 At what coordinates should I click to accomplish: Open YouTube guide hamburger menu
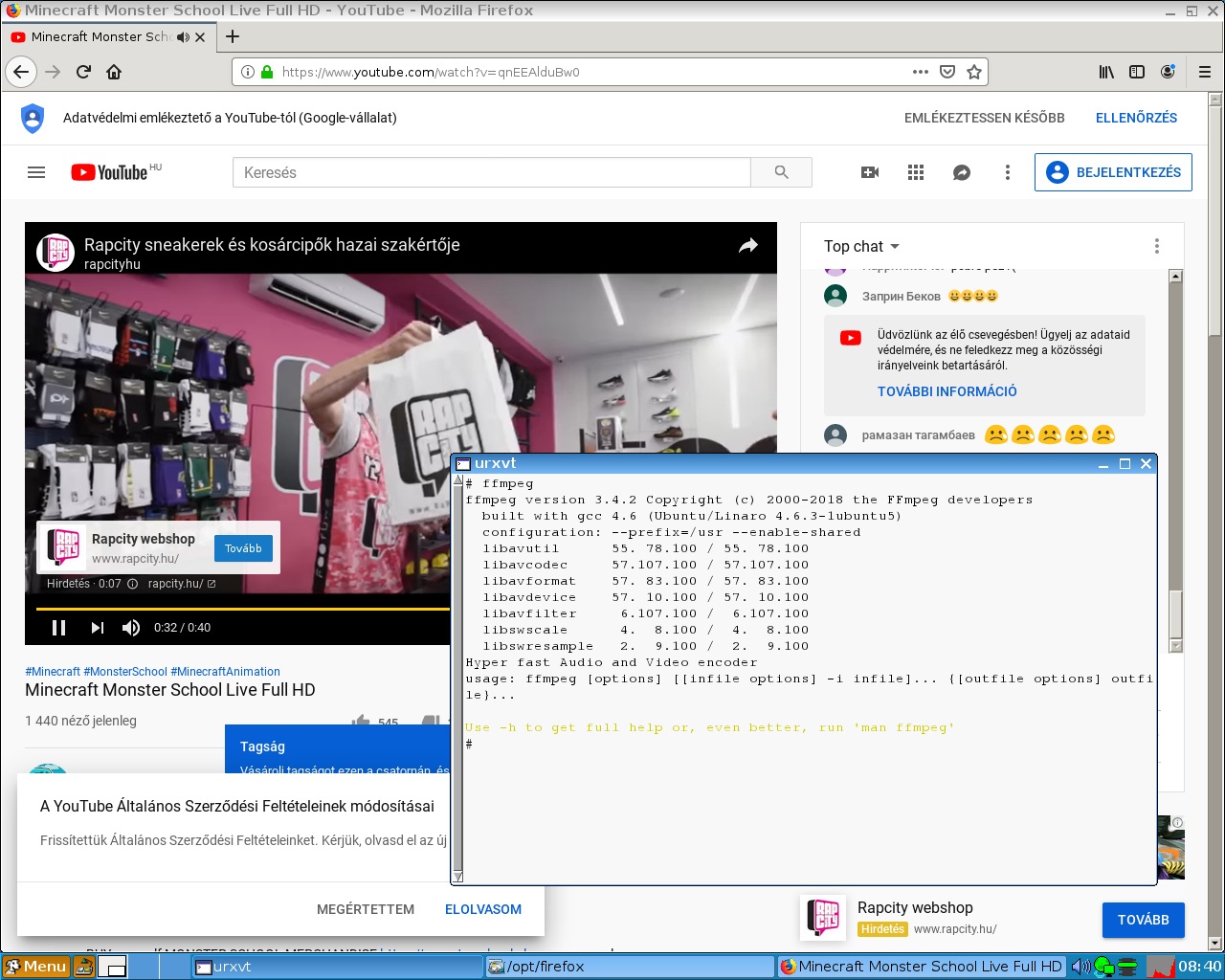click(x=36, y=172)
